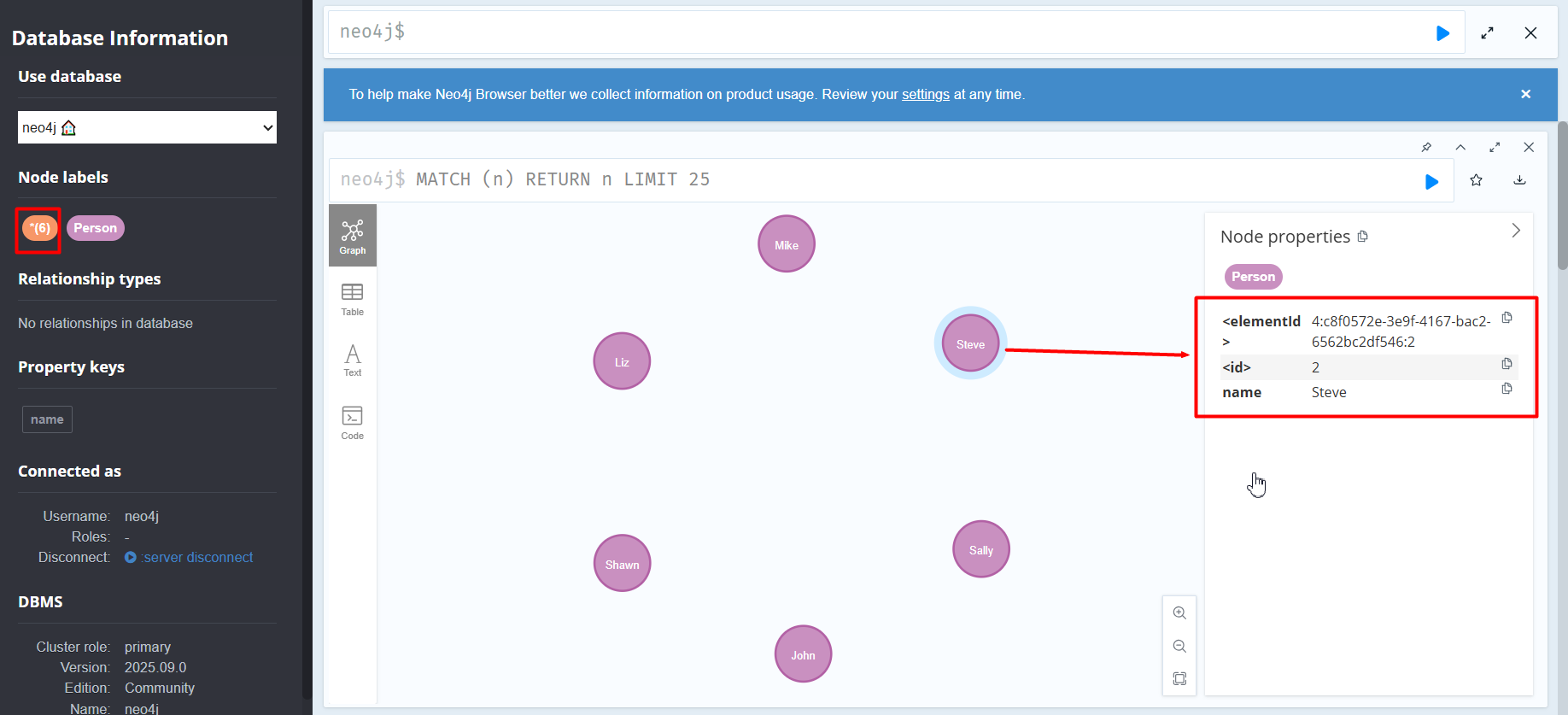Image resolution: width=1568 pixels, height=715 pixels.
Task: Open the settings link in banner
Action: [925, 94]
